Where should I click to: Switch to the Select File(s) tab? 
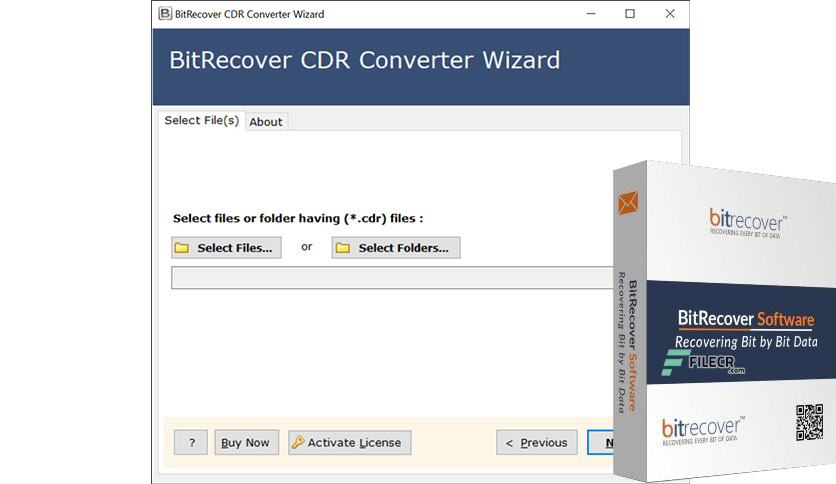[202, 120]
